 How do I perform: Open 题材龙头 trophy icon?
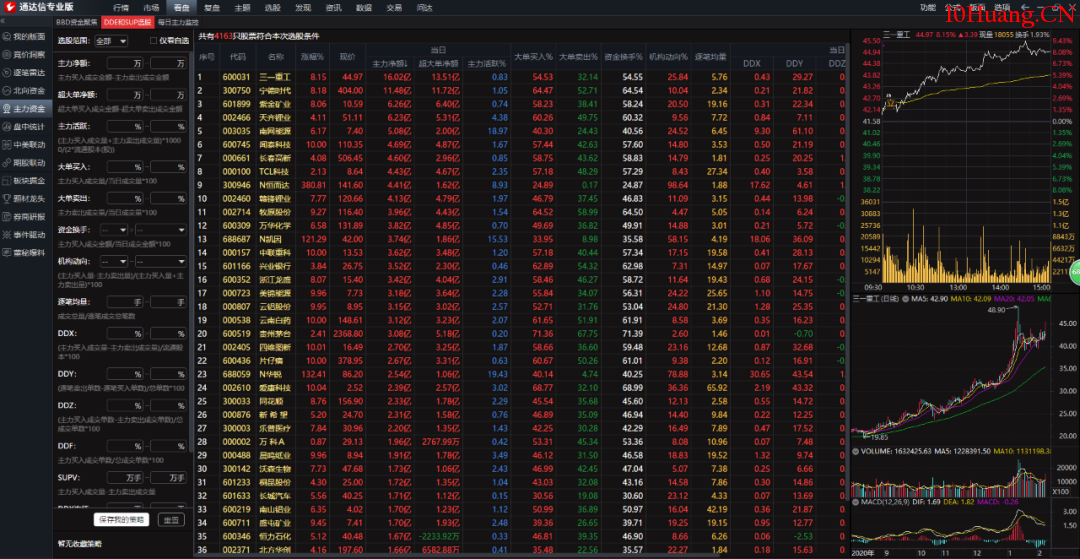tap(6, 198)
